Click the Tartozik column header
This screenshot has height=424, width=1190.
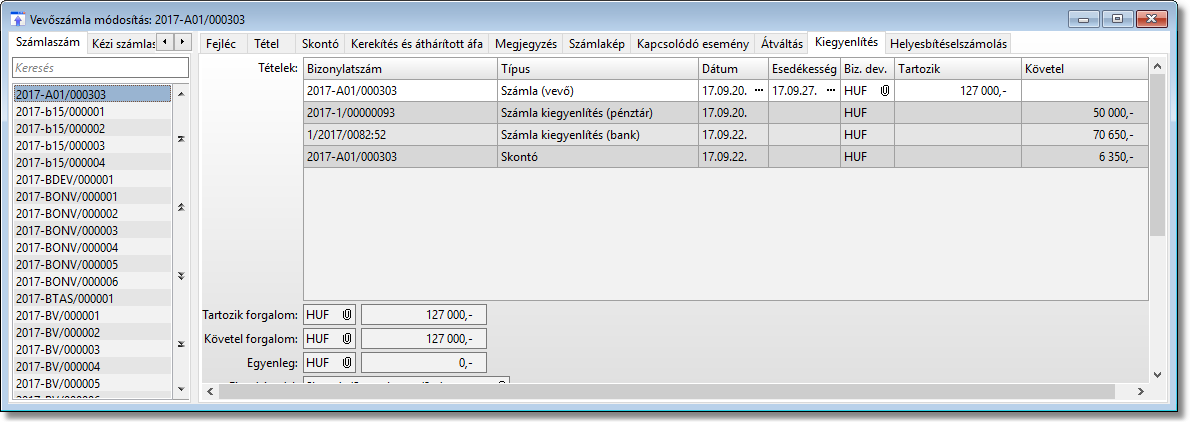coord(957,69)
